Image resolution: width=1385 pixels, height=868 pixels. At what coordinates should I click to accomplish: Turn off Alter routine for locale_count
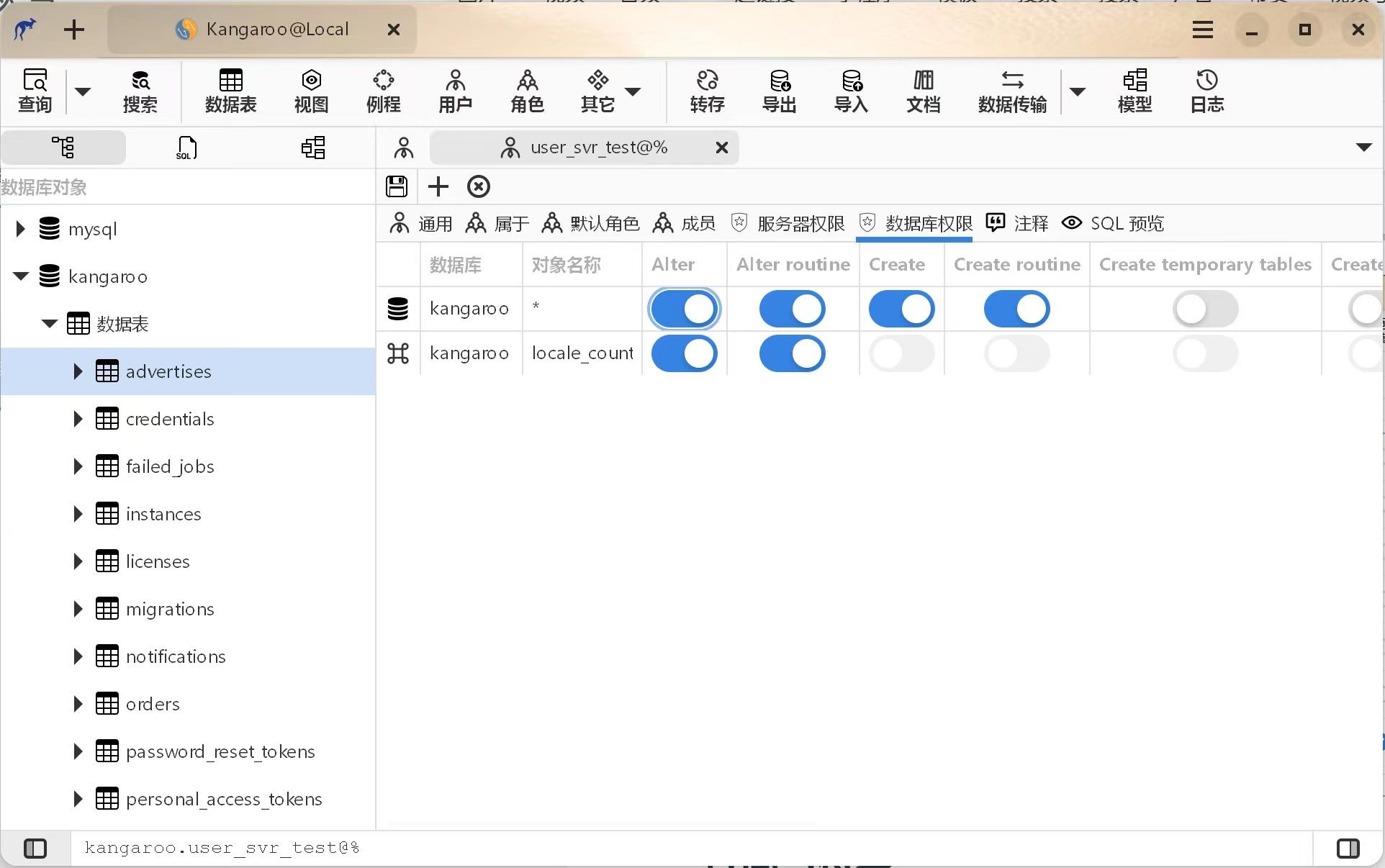point(792,353)
